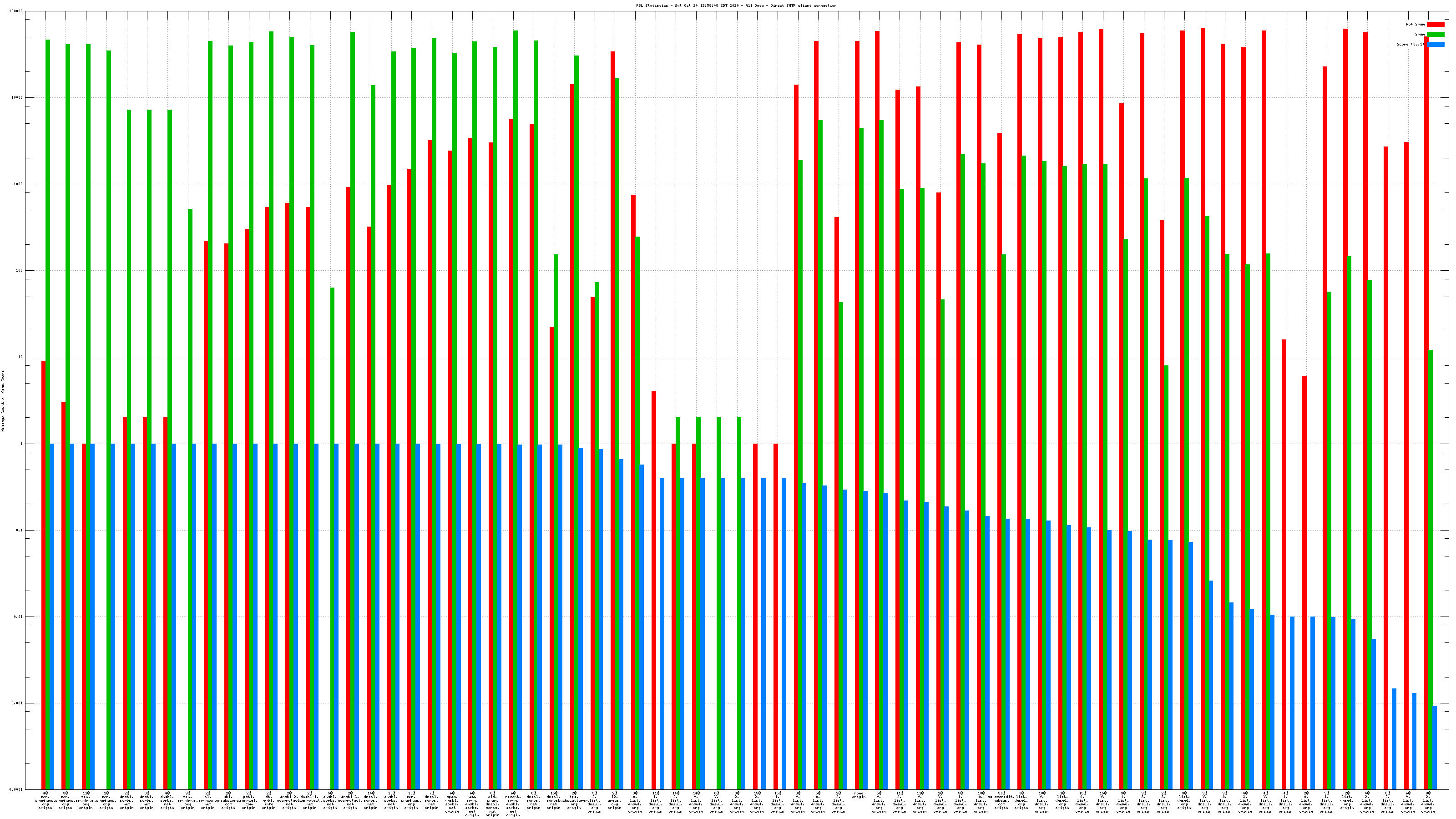Click the 1000 y-axis tick label
The width and height of the screenshot is (1456, 819).
pyautogui.click(x=18, y=184)
